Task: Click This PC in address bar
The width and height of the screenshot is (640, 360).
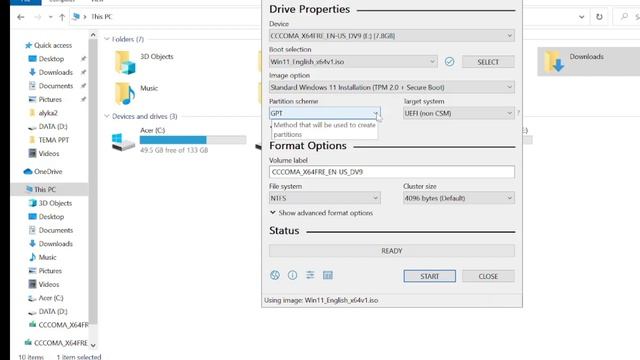Action: click(x=101, y=17)
